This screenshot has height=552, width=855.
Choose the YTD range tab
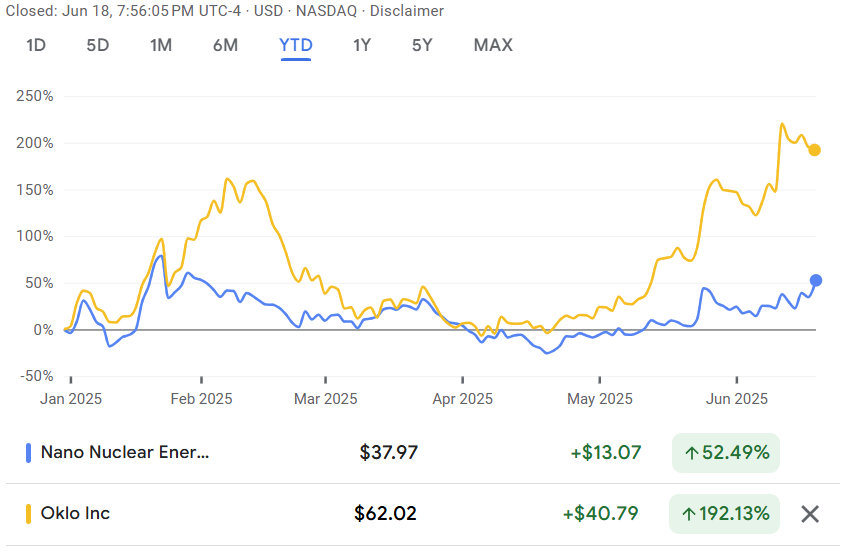pos(296,45)
